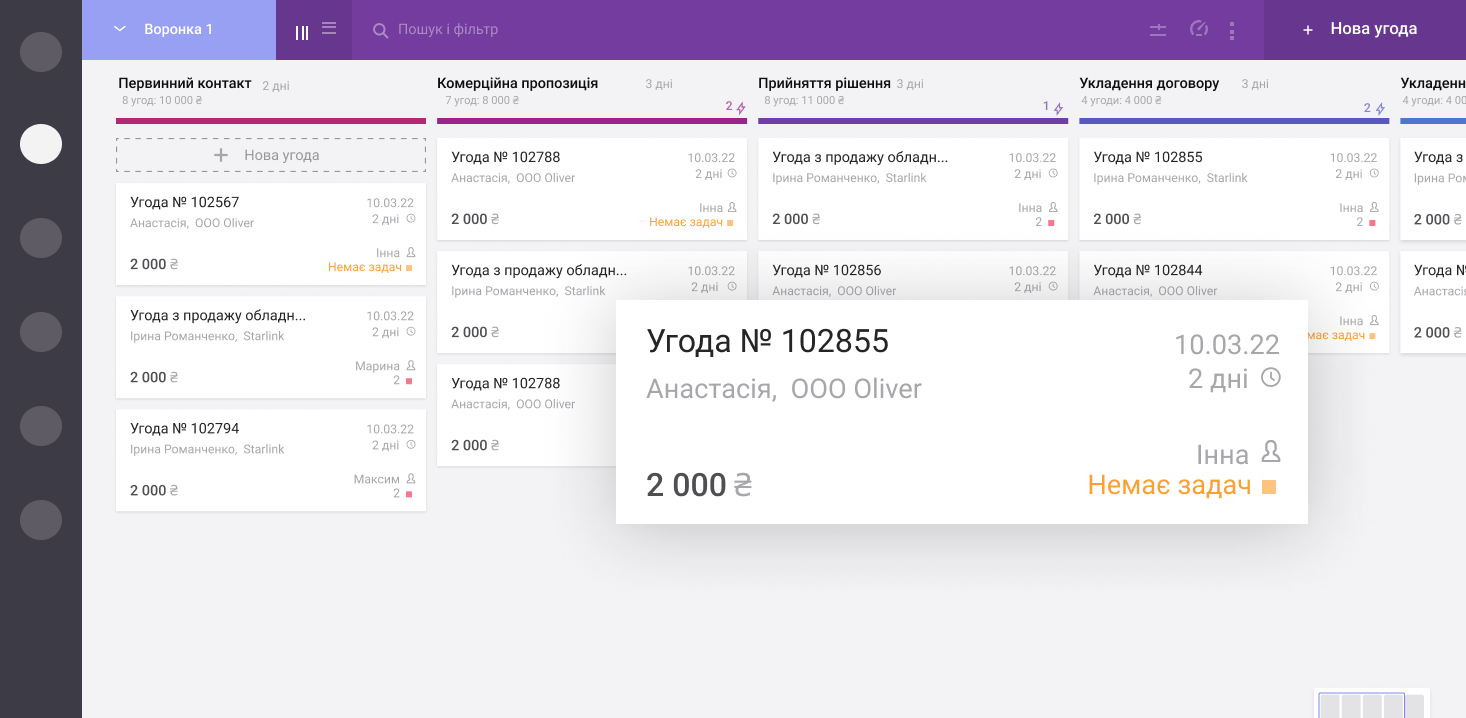This screenshot has height=718, width=1466.
Task: Click person icon beside Марина
Action: 410,366
